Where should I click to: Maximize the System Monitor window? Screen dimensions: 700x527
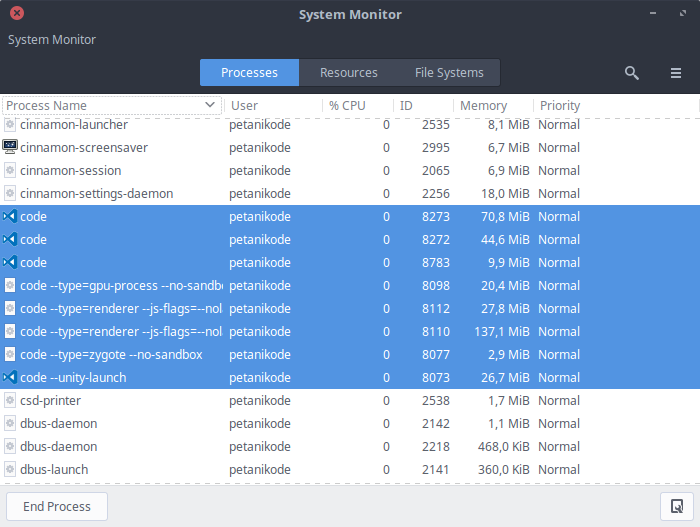683,13
